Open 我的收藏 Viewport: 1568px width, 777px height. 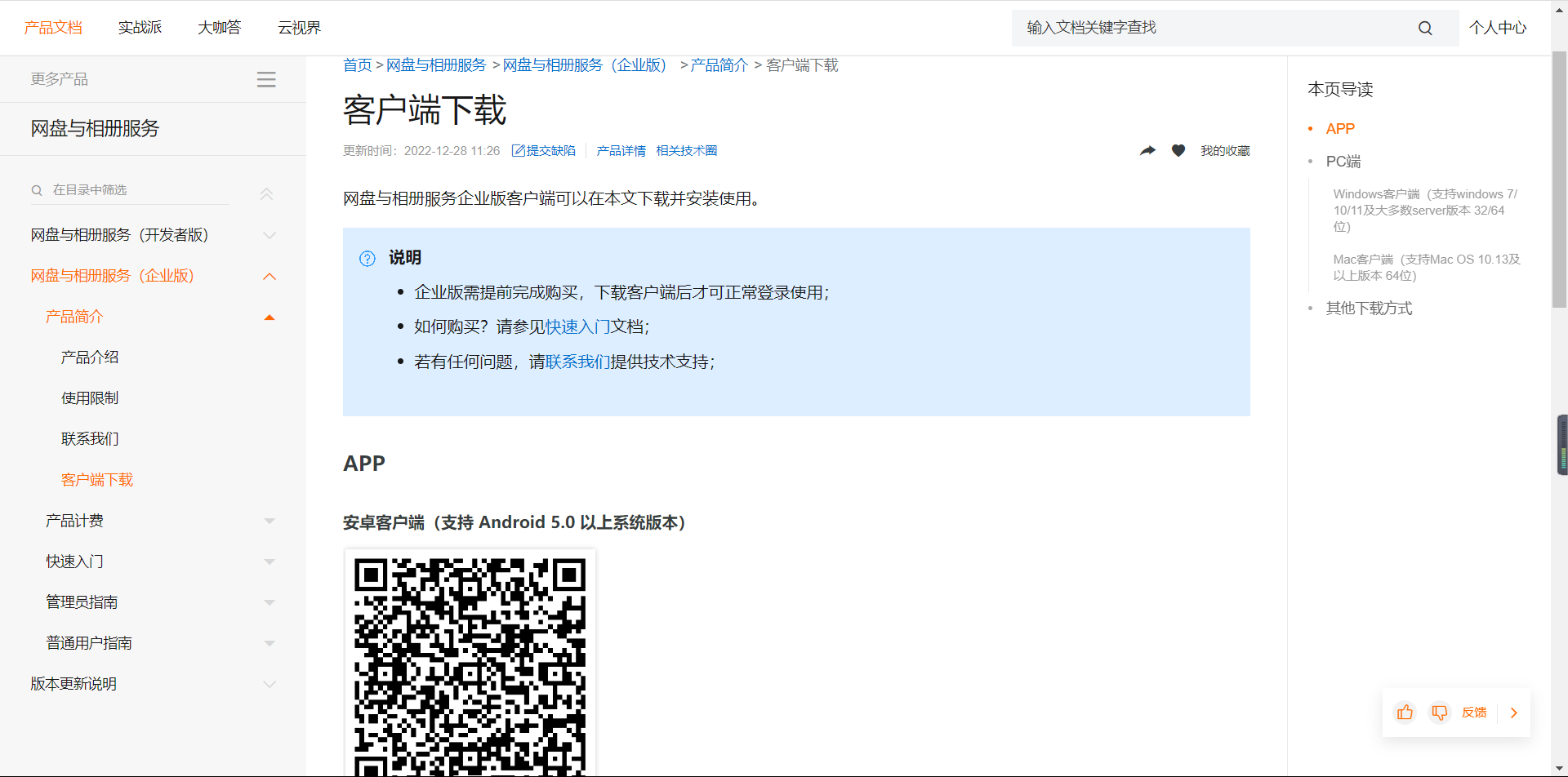pos(1225,151)
